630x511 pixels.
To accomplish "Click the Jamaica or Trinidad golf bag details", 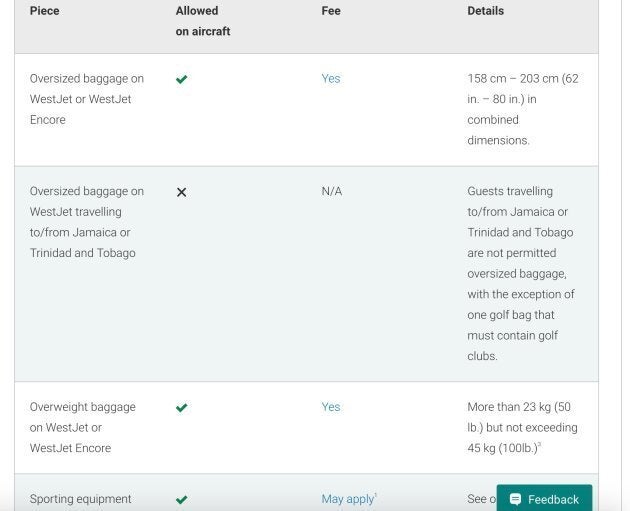I will (520, 273).
